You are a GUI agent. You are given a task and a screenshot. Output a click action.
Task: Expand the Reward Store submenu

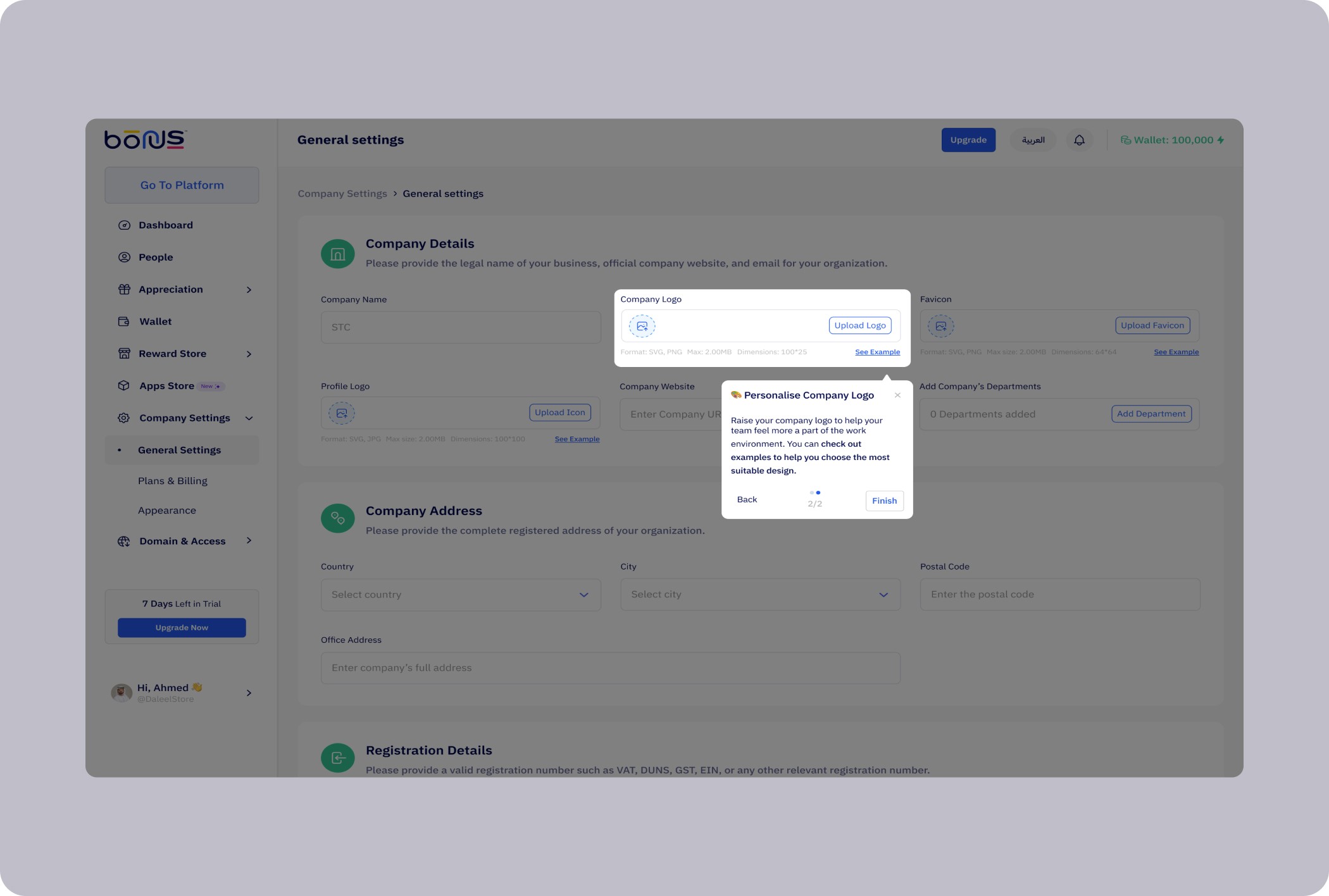click(x=249, y=354)
